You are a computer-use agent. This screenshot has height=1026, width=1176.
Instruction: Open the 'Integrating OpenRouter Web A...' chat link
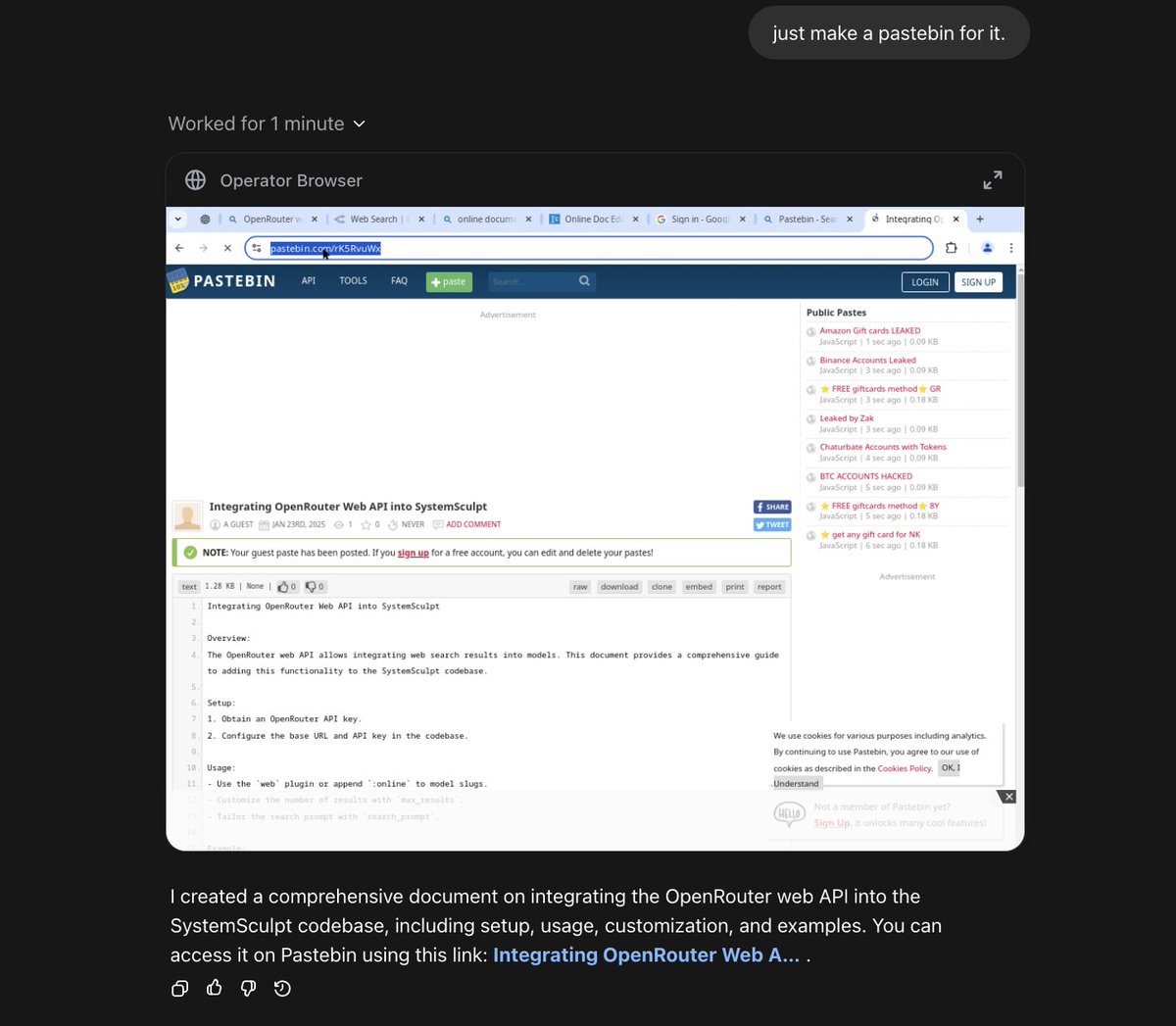point(647,955)
